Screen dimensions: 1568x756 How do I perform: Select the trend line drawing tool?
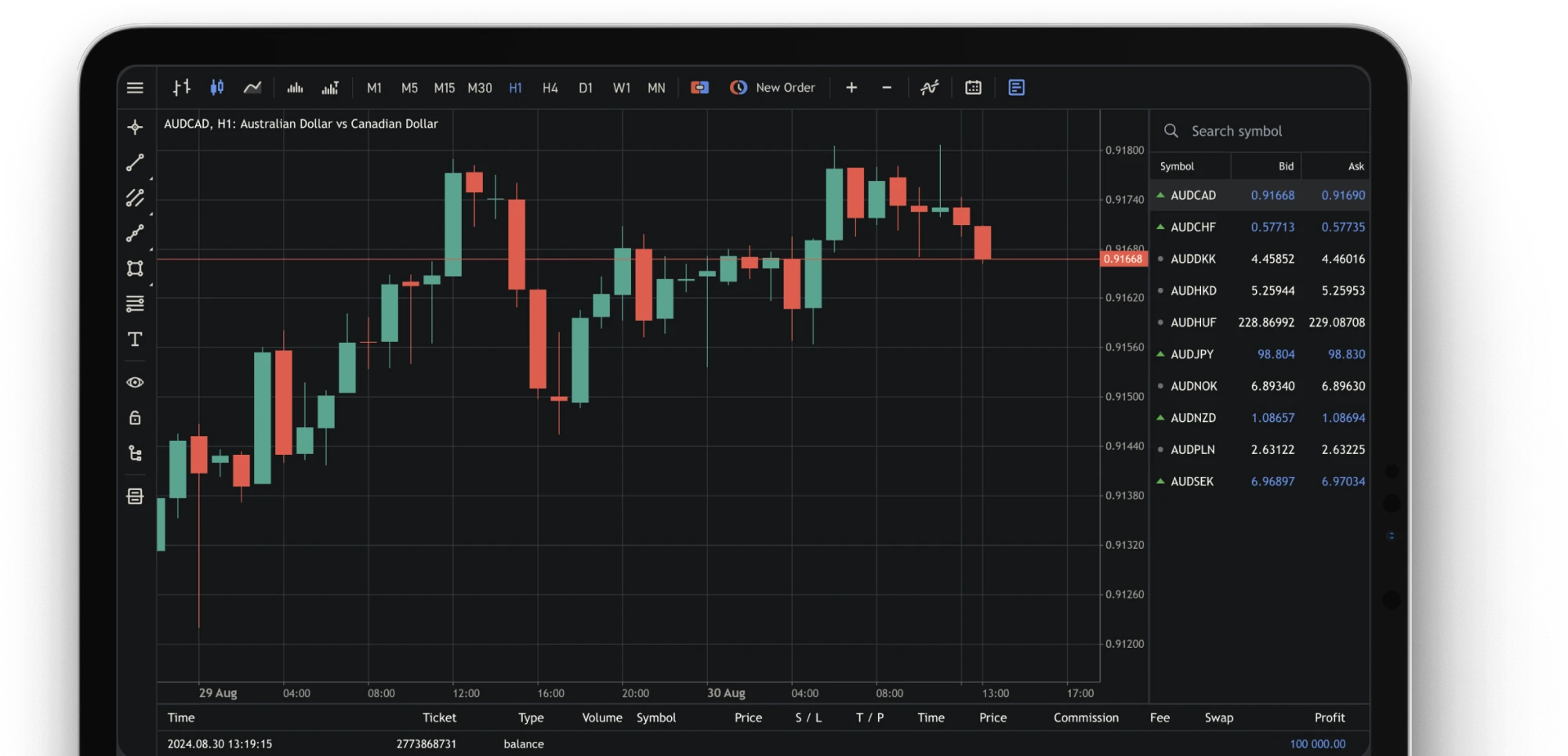135,162
